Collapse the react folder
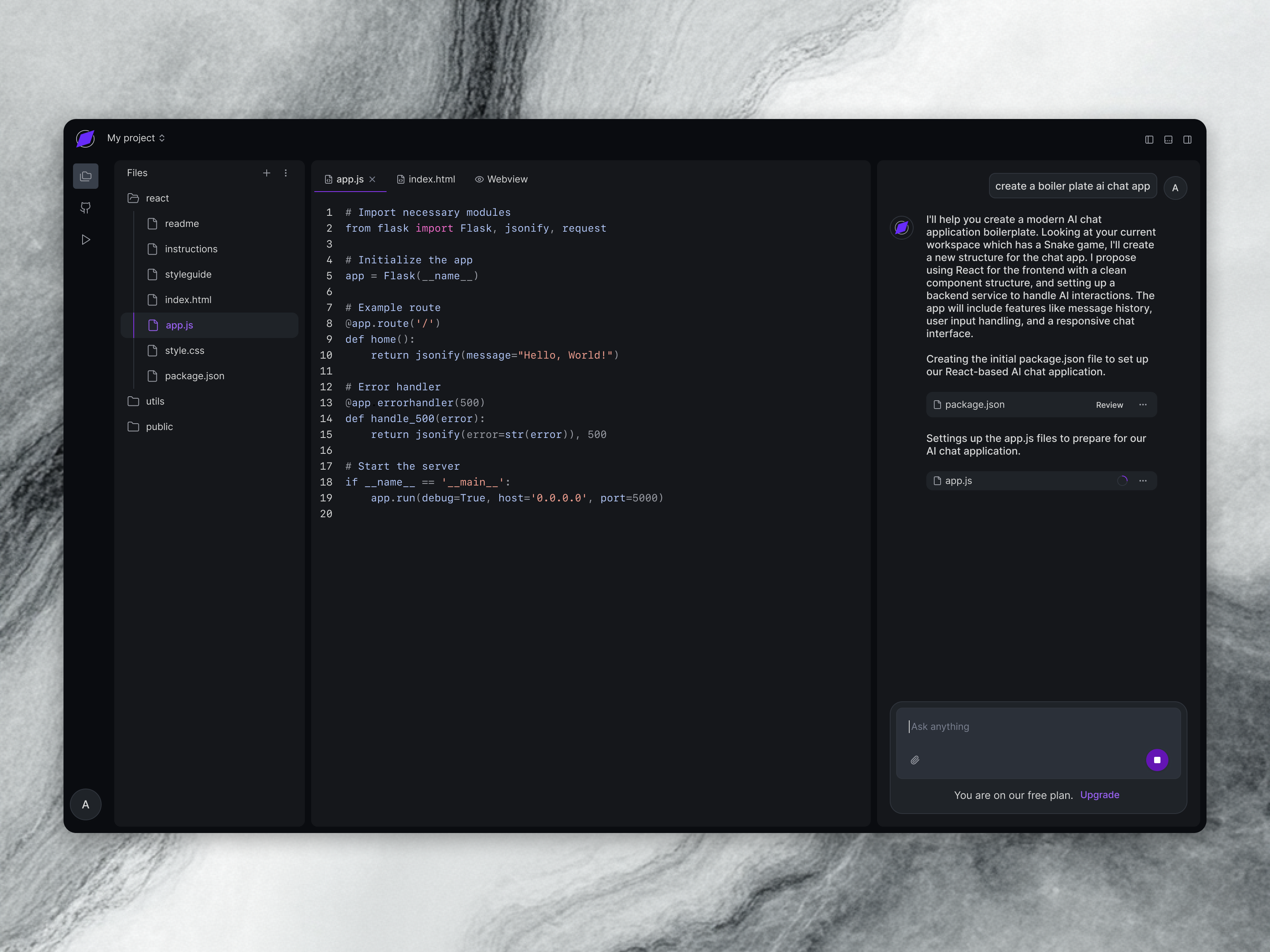This screenshot has width=1270, height=952. coord(157,198)
